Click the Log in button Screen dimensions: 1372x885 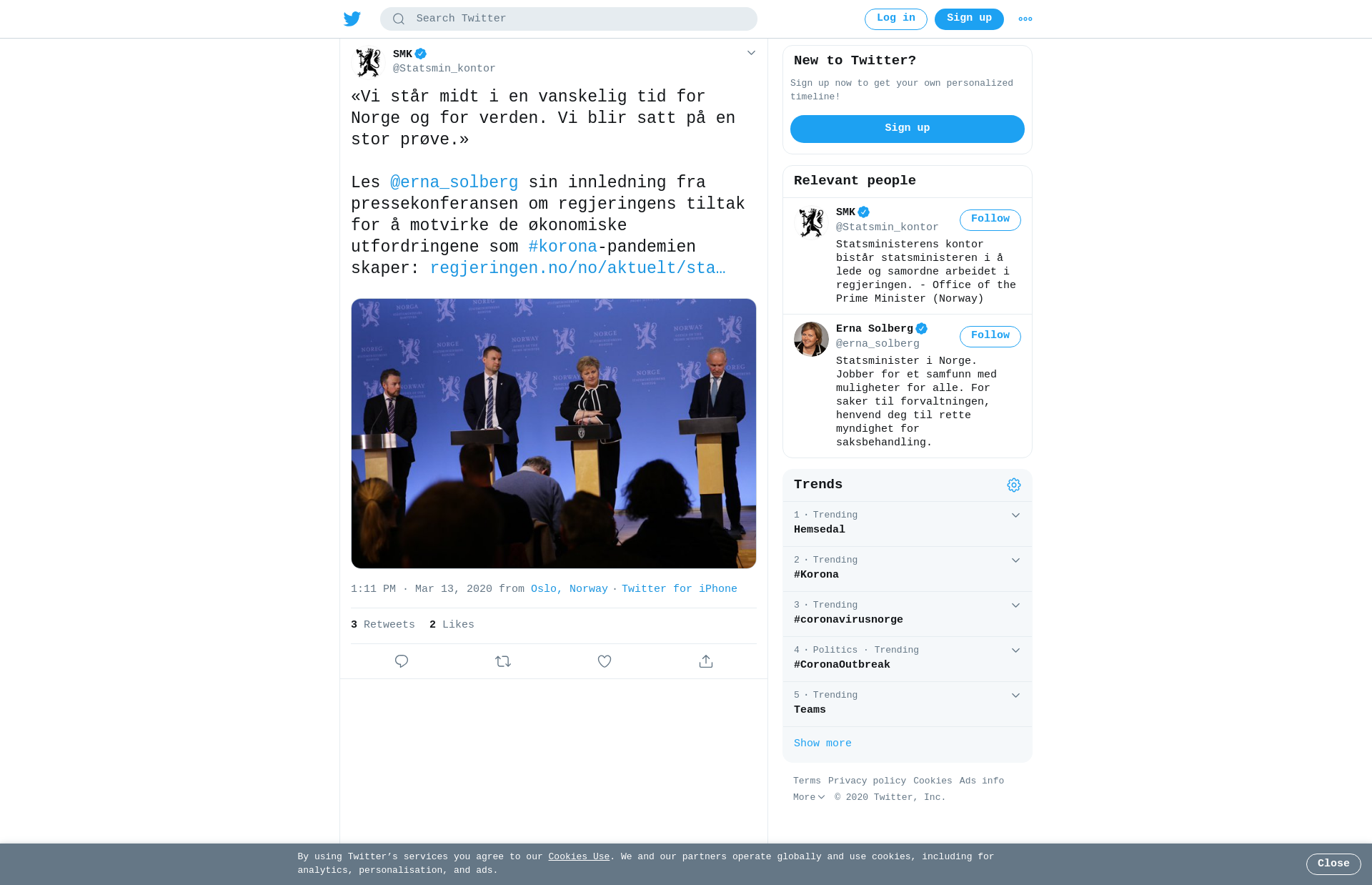(x=896, y=19)
